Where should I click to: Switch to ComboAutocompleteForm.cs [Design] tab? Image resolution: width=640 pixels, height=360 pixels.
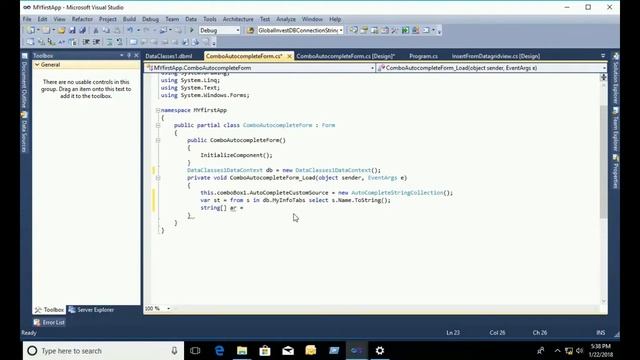tap(345, 56)
